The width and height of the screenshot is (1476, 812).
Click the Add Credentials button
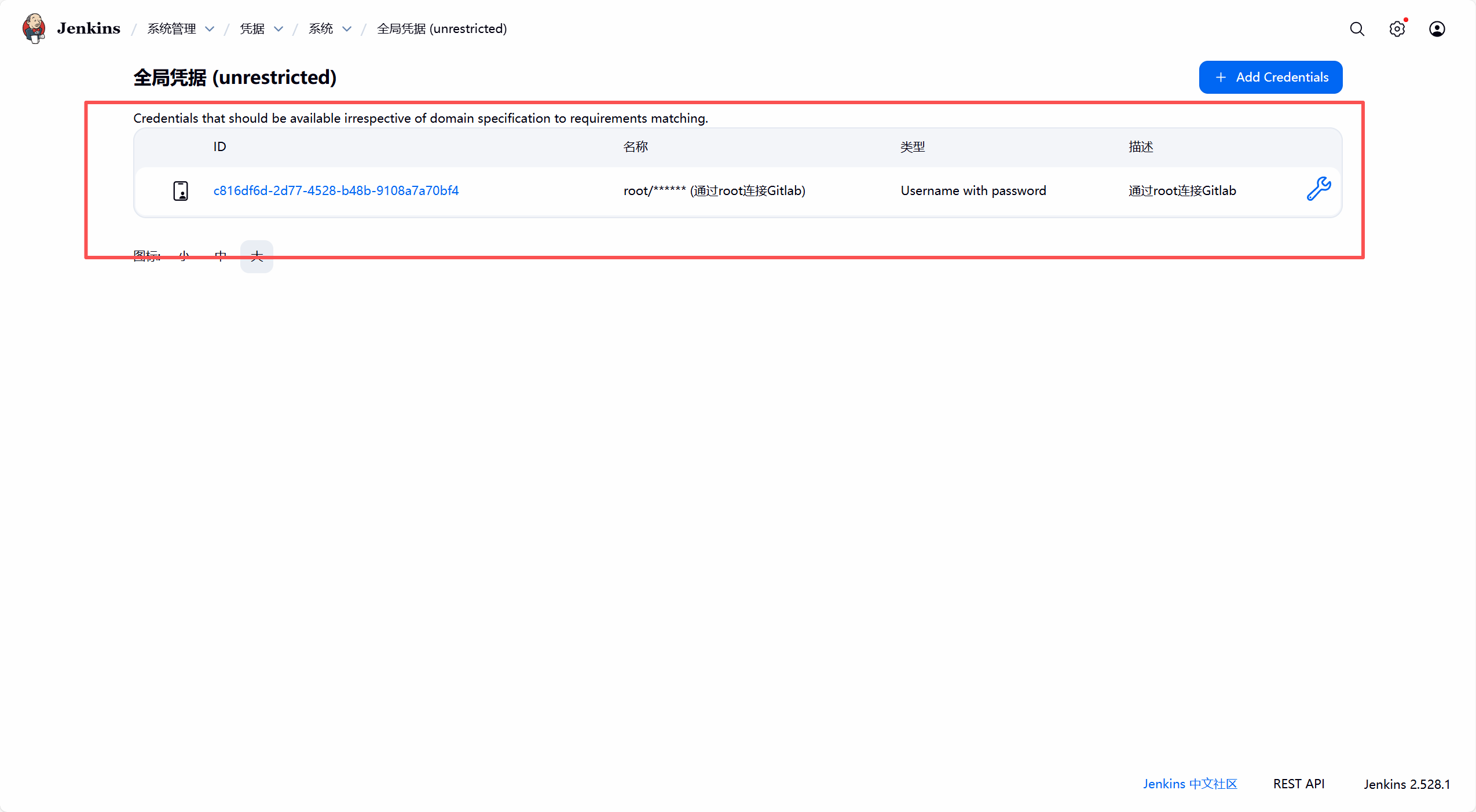1270,77
